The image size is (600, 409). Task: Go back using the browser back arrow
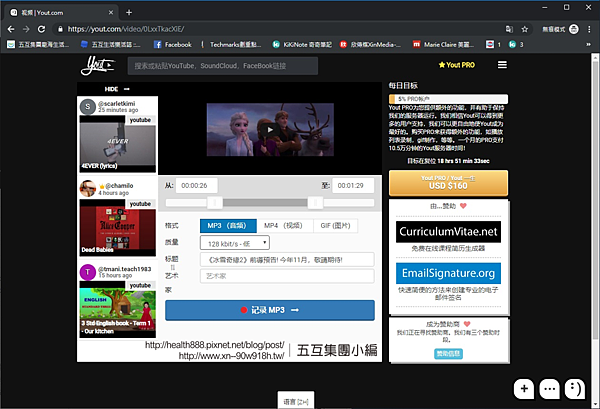(11, 29)
